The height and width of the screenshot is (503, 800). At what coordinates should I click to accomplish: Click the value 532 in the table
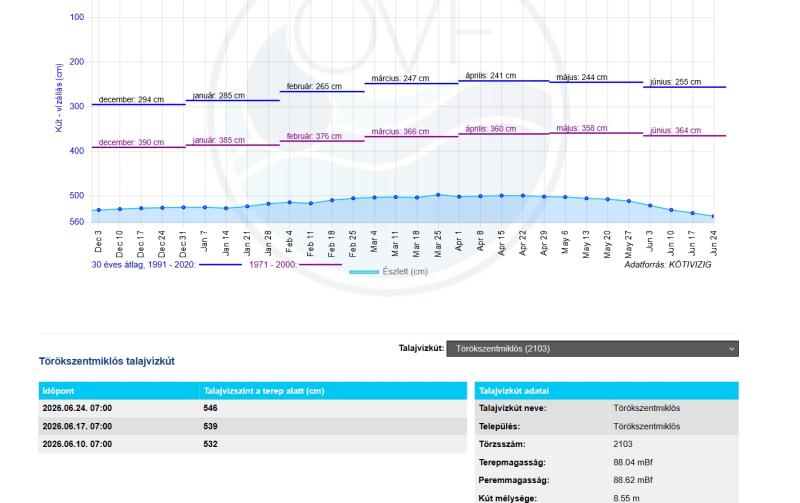[x=210, y=444]
